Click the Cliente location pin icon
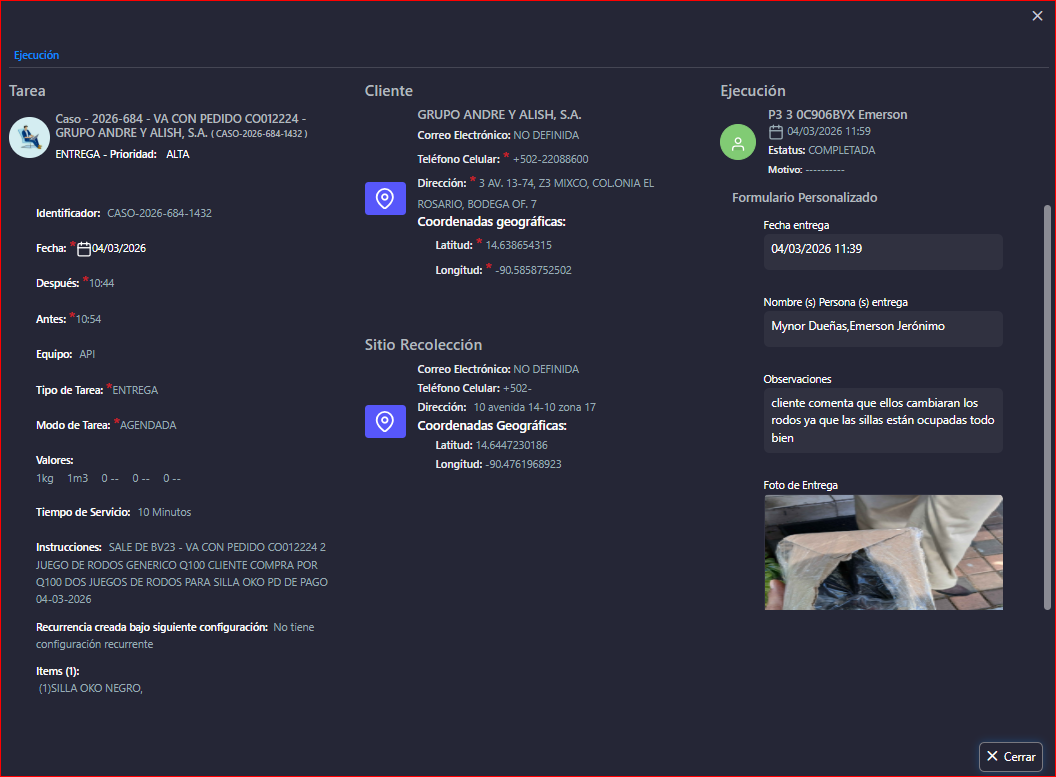Screen dimensions: 1056x777 [385, 198]
